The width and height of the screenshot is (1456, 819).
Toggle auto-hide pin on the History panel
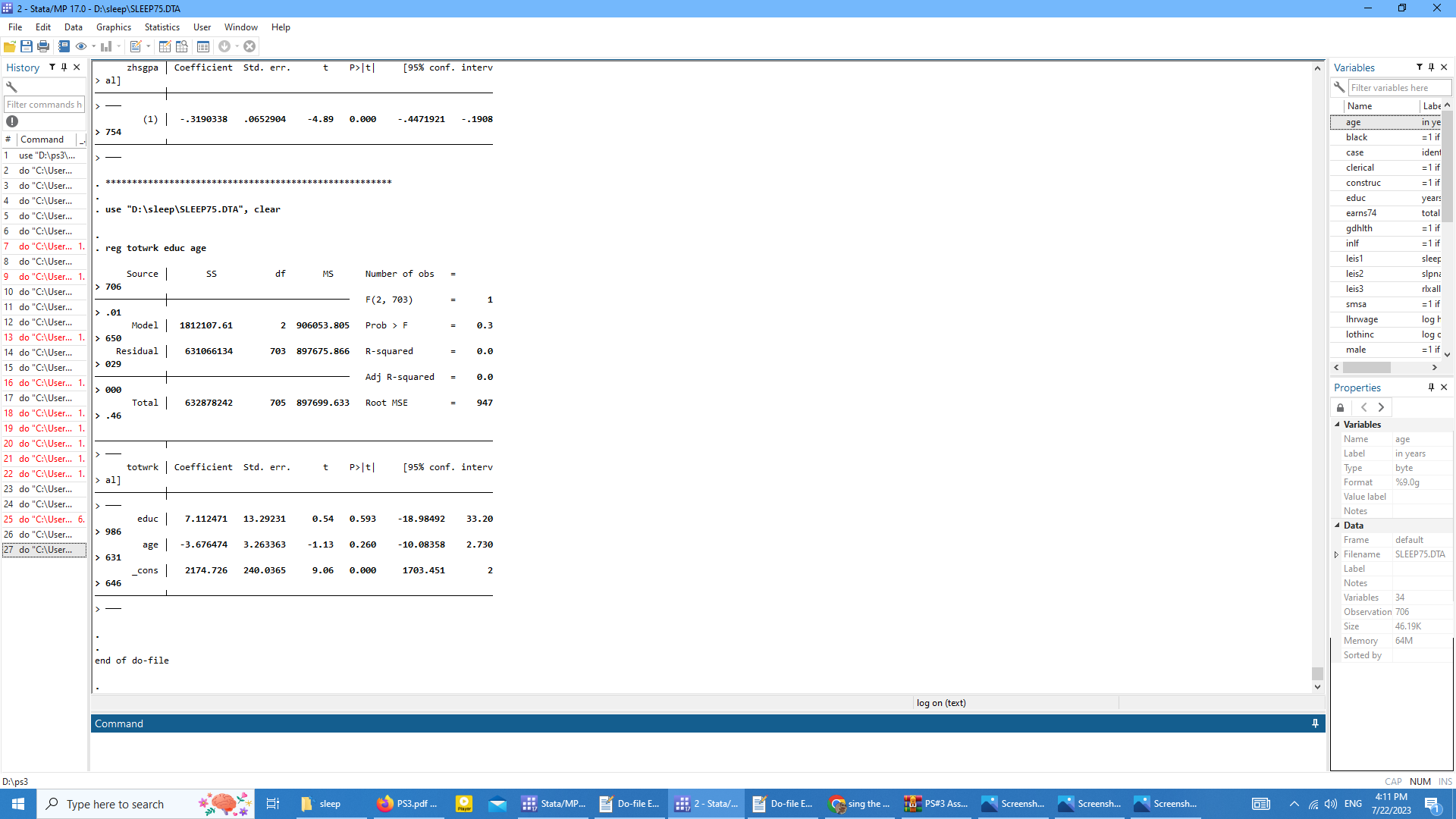click(64, 67)
